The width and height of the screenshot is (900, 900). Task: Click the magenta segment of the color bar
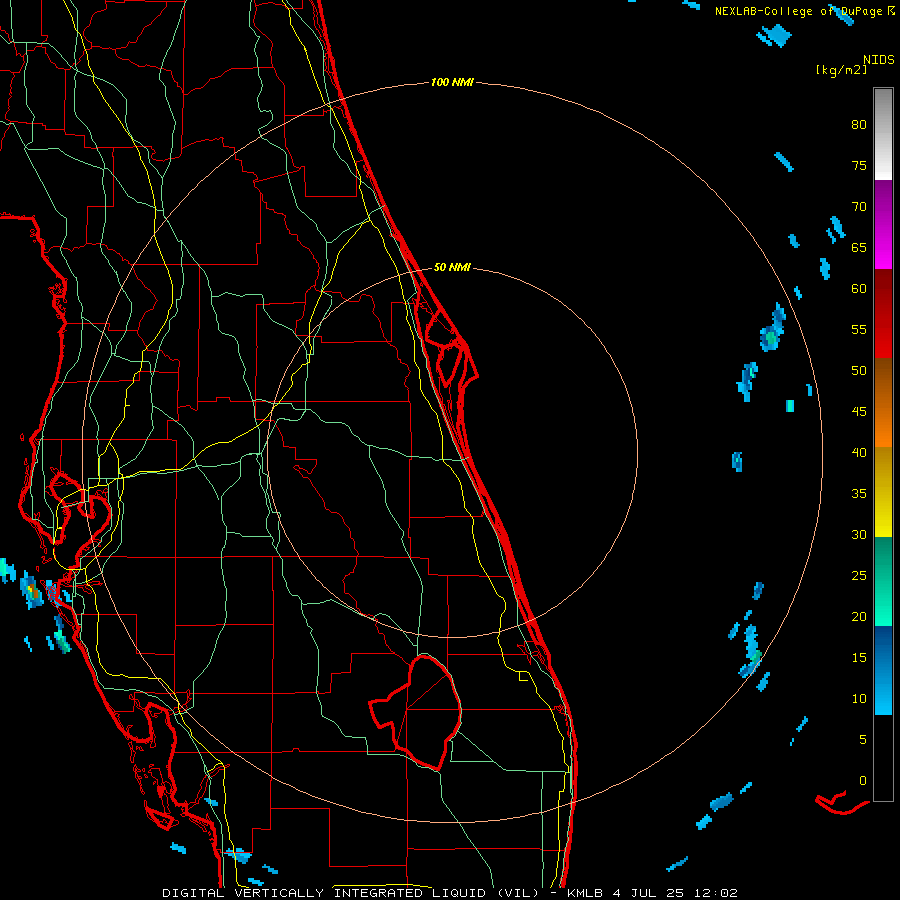click(883, 224)
